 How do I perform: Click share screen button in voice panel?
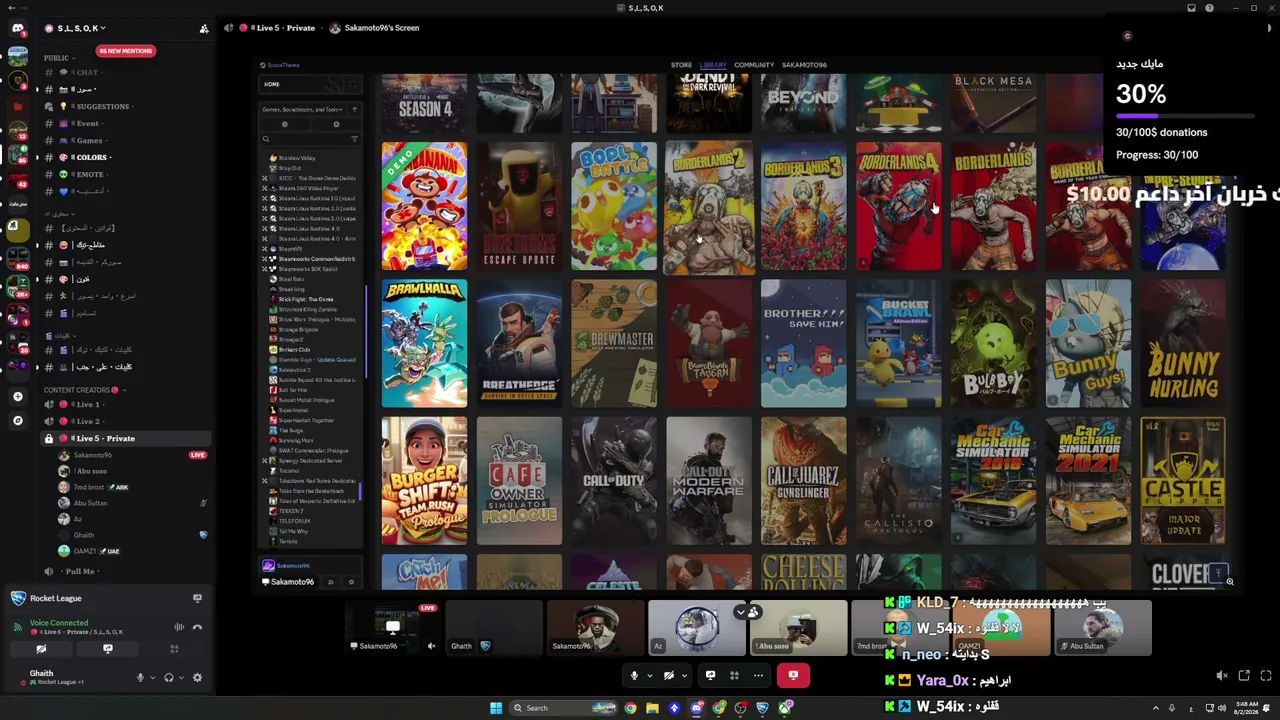tap(108, 649)
